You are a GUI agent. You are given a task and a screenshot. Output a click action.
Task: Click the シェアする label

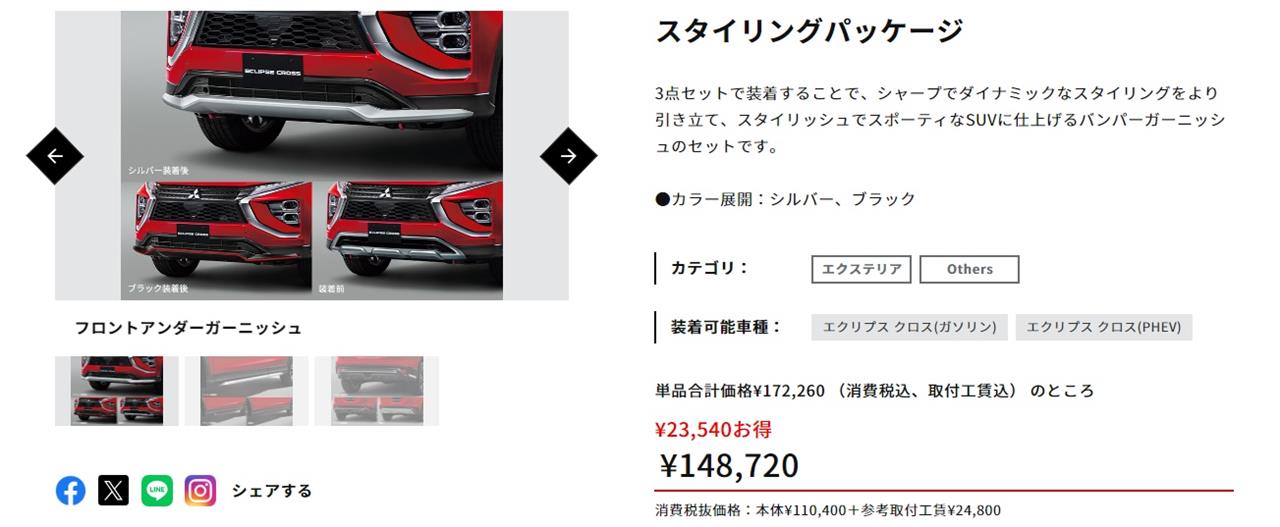click(272, 491)
